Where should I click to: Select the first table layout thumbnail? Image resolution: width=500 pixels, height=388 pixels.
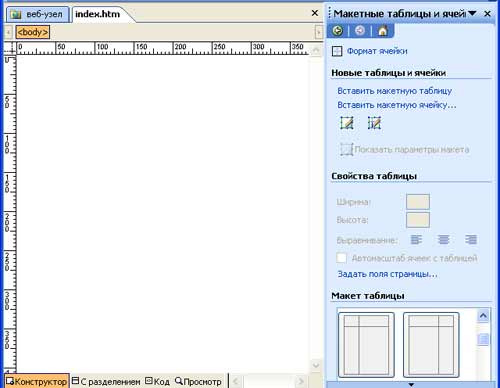(366, 345)
